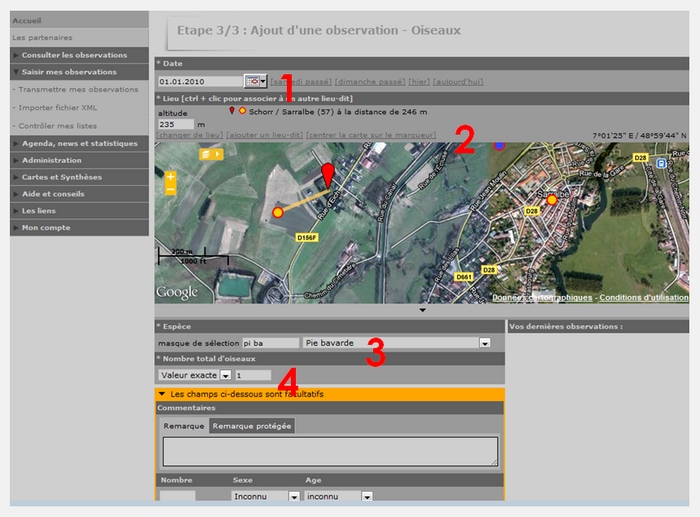Image resolution: width=700 pixels, height=517 pixels.
Task: Open the calendar date picker icon
Action: pos(255,81)
